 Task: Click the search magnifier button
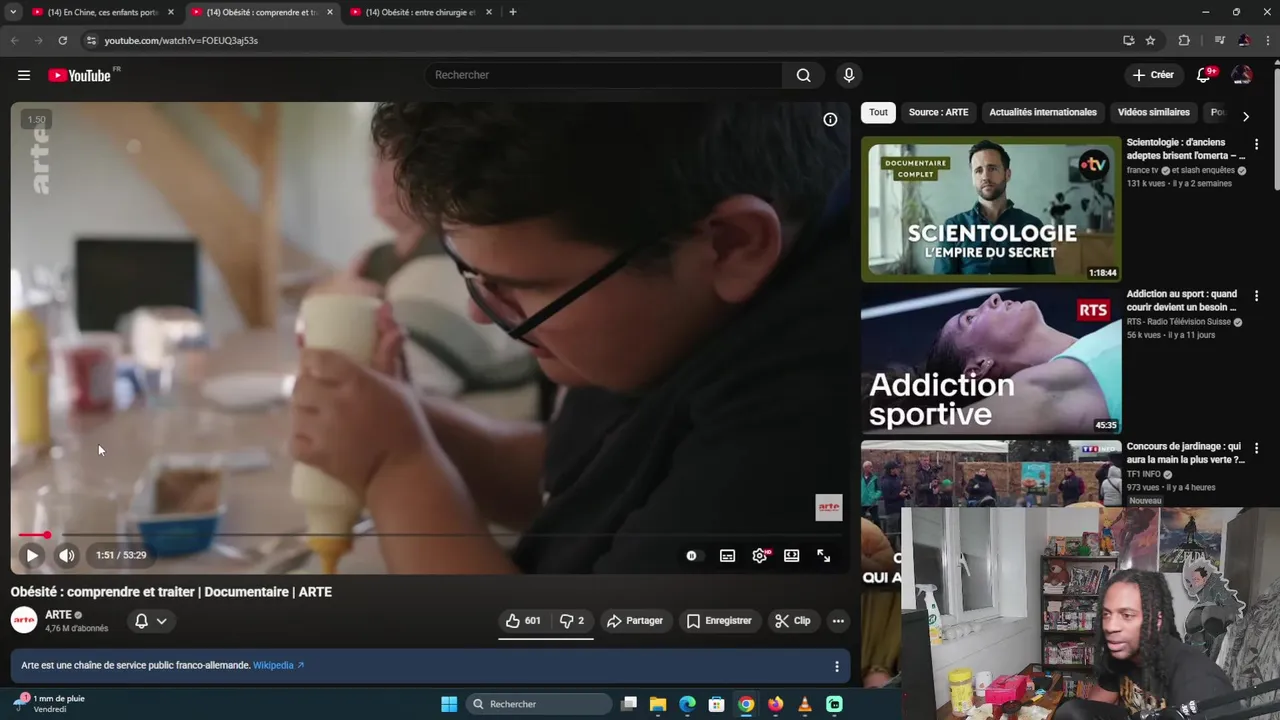coord(803,75)
